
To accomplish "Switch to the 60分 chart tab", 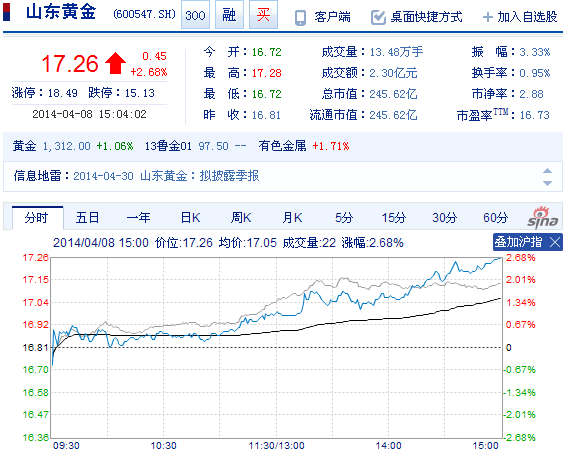I will 495,218.
